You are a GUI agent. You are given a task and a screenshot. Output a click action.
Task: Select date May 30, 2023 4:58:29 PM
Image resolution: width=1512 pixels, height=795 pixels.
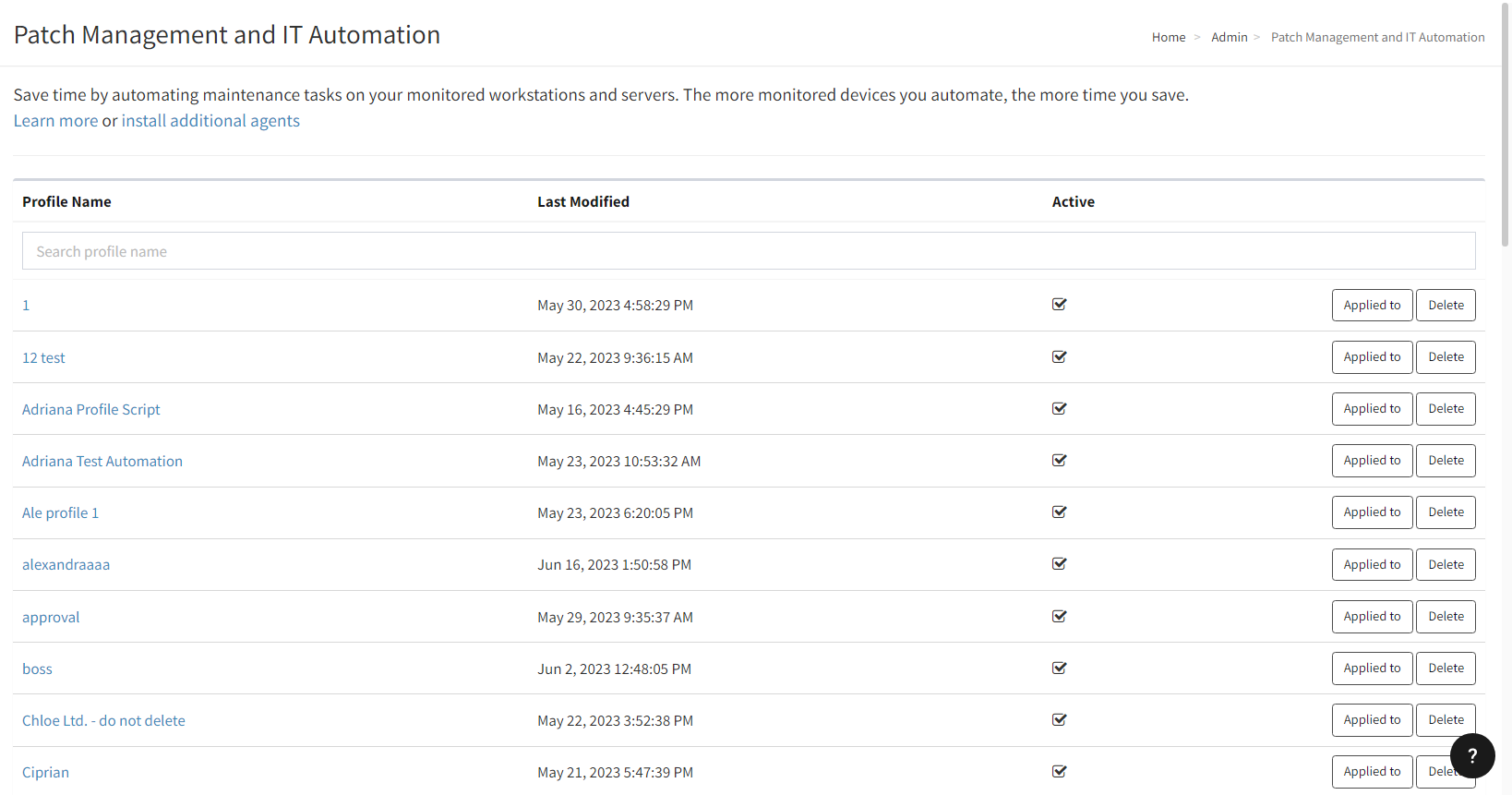tap(615, 306)
